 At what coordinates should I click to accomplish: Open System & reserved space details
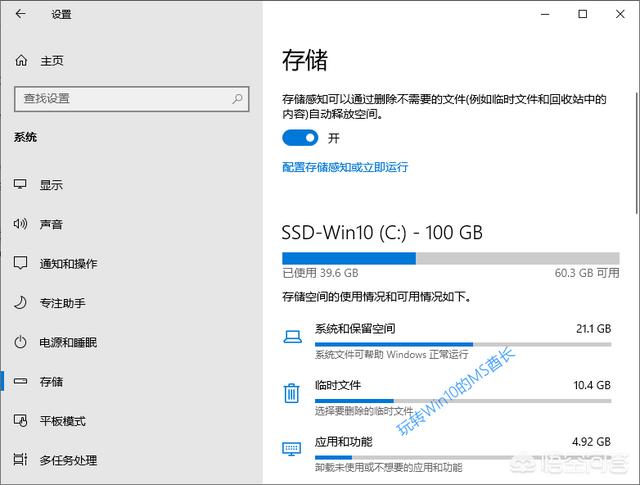355,329
